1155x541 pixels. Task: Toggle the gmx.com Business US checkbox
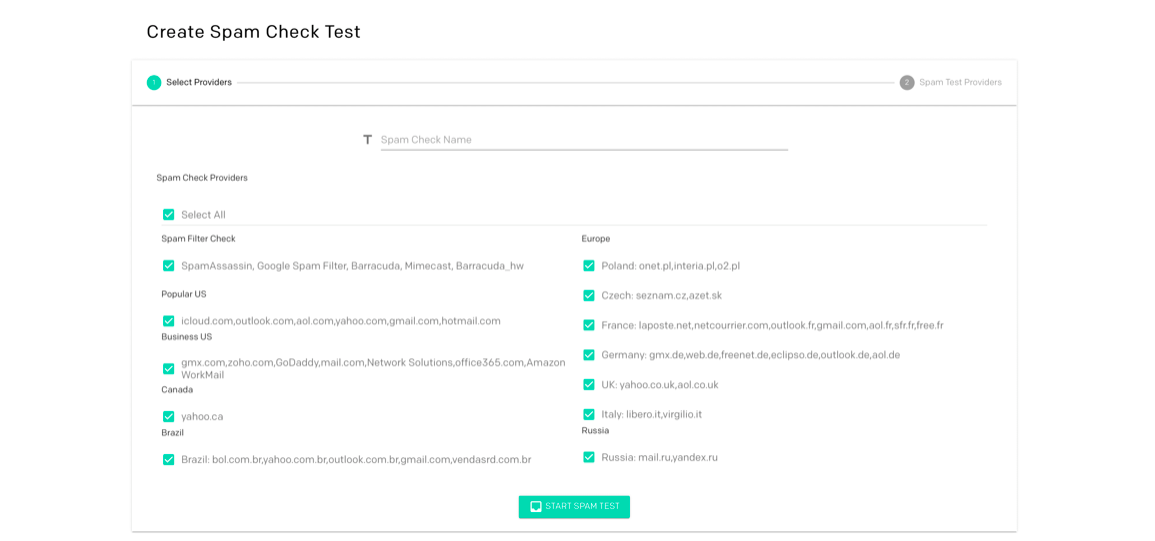coord(169,369)
